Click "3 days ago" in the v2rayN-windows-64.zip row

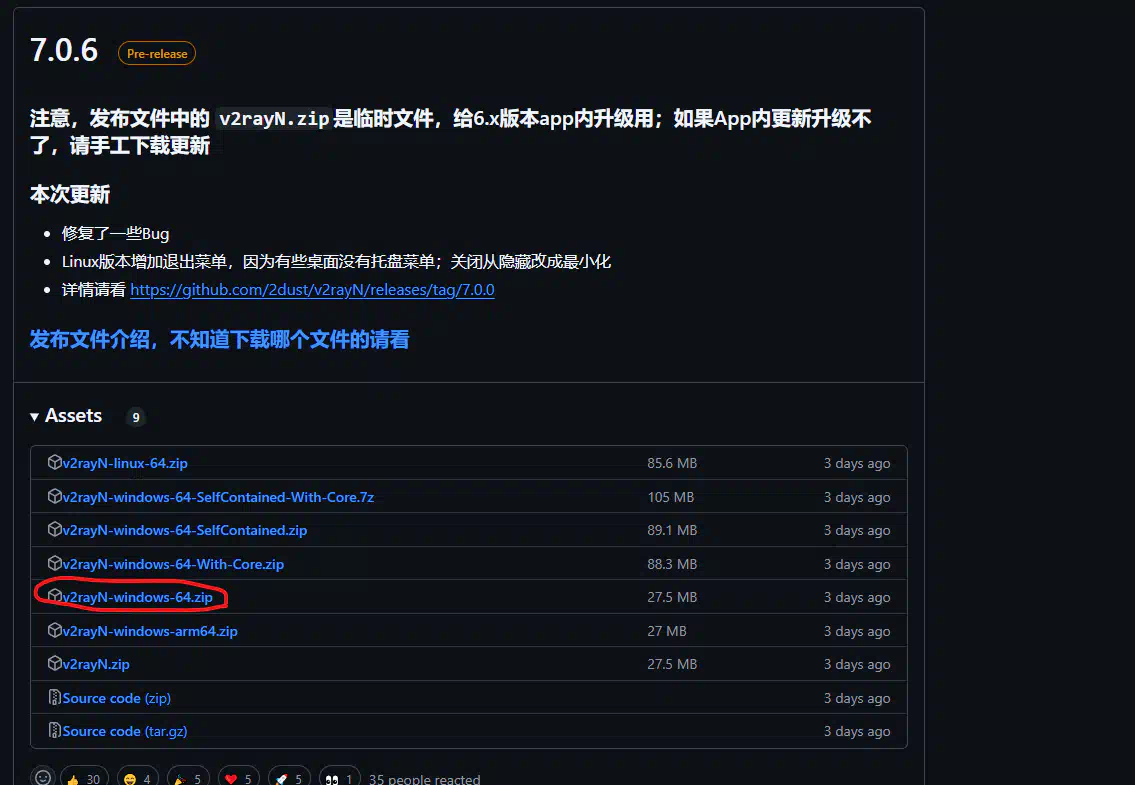857,597
